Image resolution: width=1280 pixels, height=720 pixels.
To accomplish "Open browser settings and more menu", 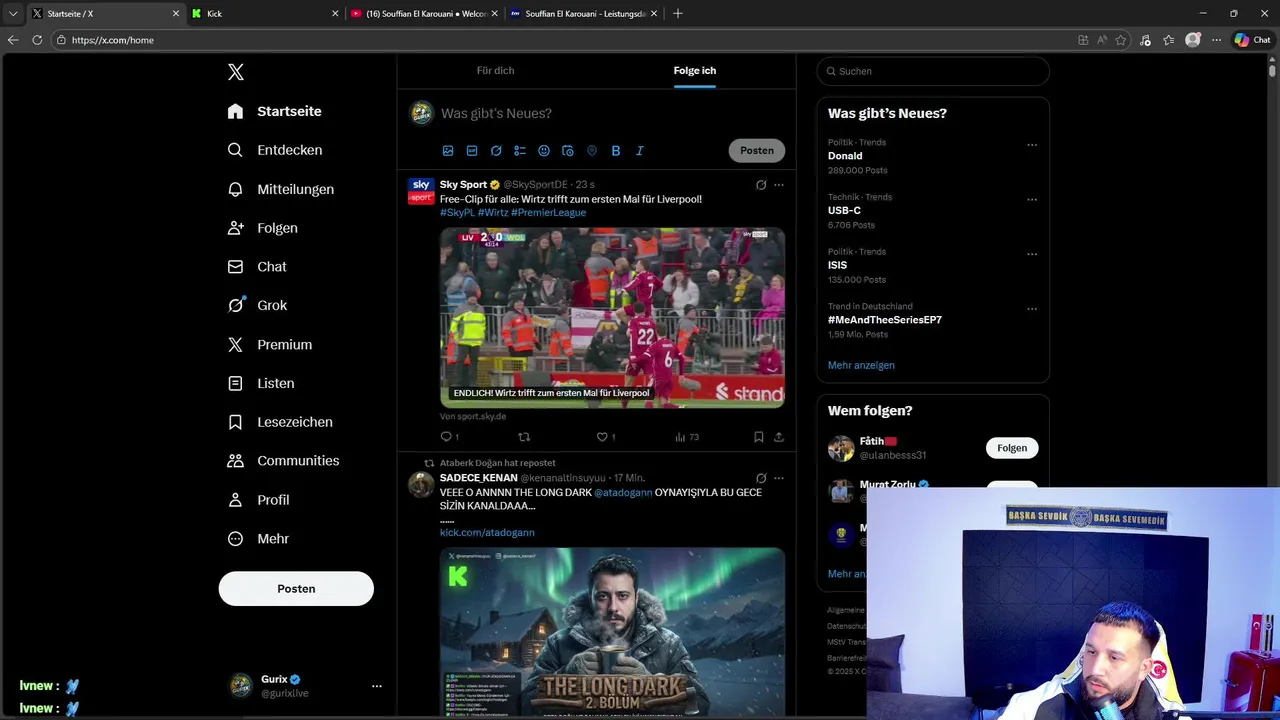I will pos(1216,40).
